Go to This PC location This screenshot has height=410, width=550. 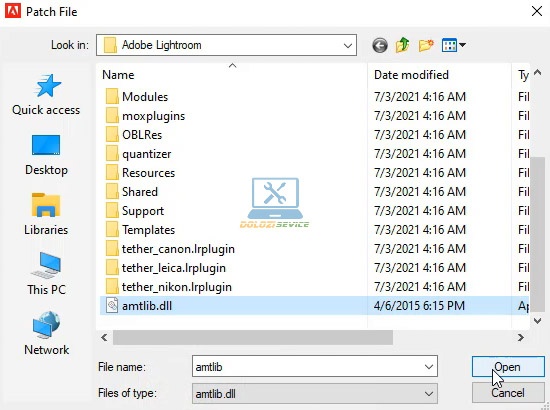coord(46,274)
